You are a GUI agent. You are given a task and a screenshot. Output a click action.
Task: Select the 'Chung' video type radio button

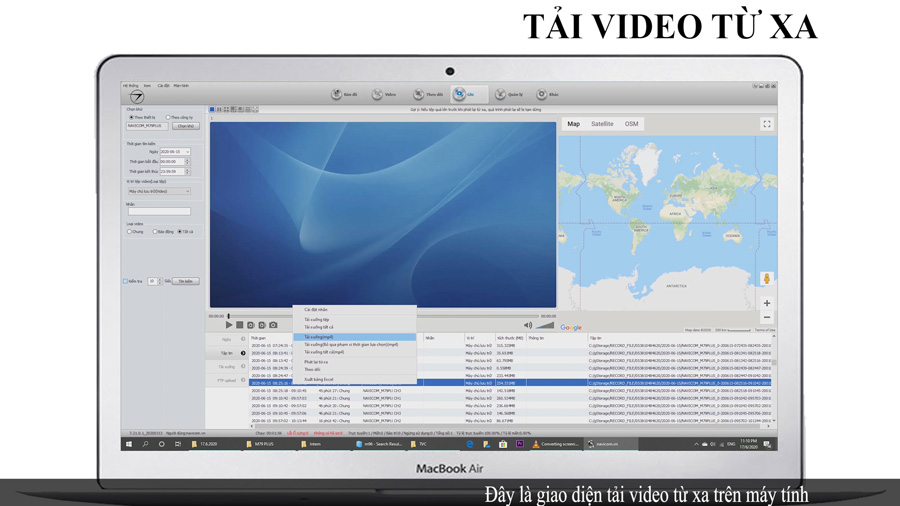[130, 232]
